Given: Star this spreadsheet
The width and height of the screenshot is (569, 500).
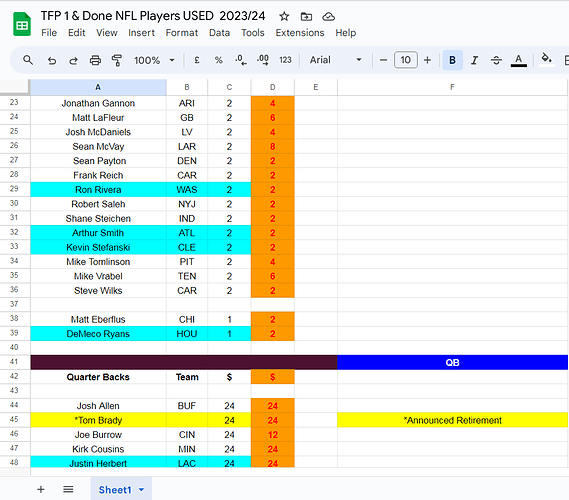Looking at the screenshot, I should tap(284, 16).
